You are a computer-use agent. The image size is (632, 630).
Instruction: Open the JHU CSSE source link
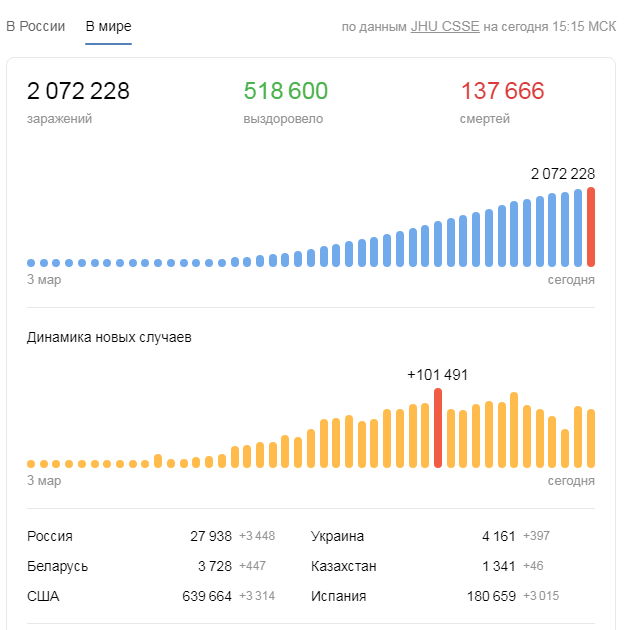pyautogui.click(x=444, y=26)
